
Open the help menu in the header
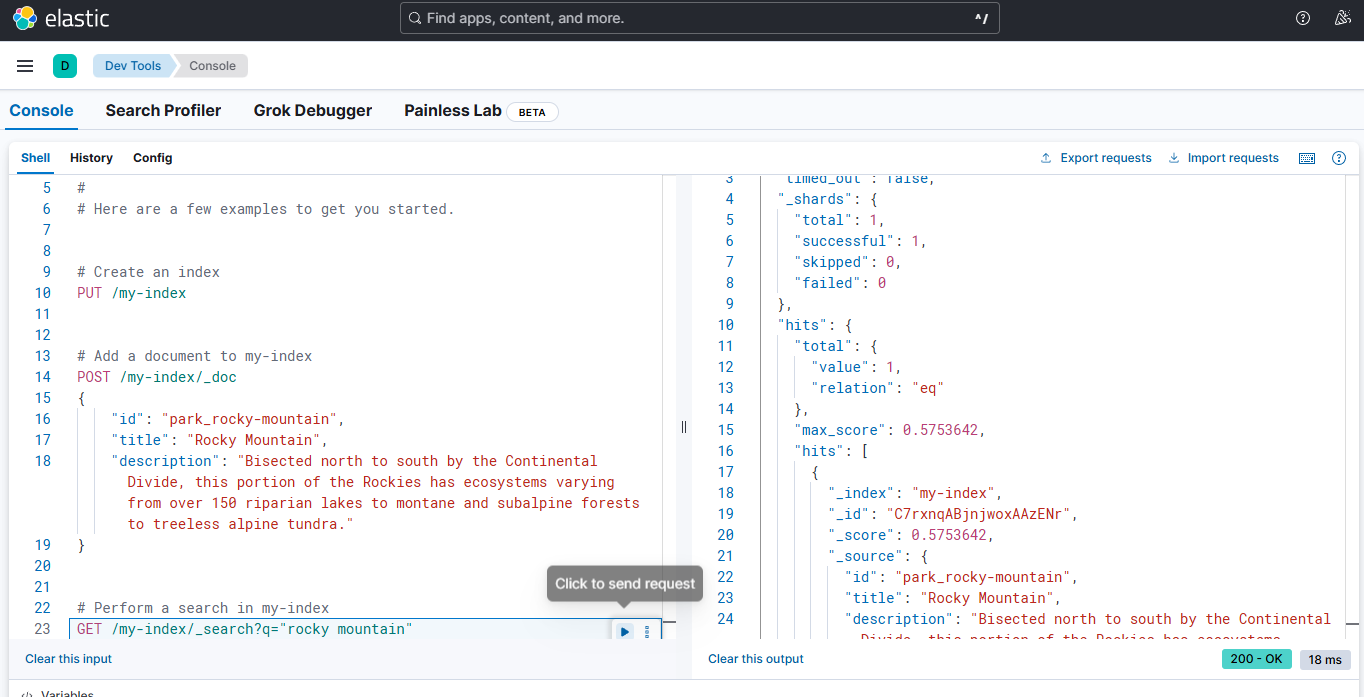click(x=1303, y=18)
